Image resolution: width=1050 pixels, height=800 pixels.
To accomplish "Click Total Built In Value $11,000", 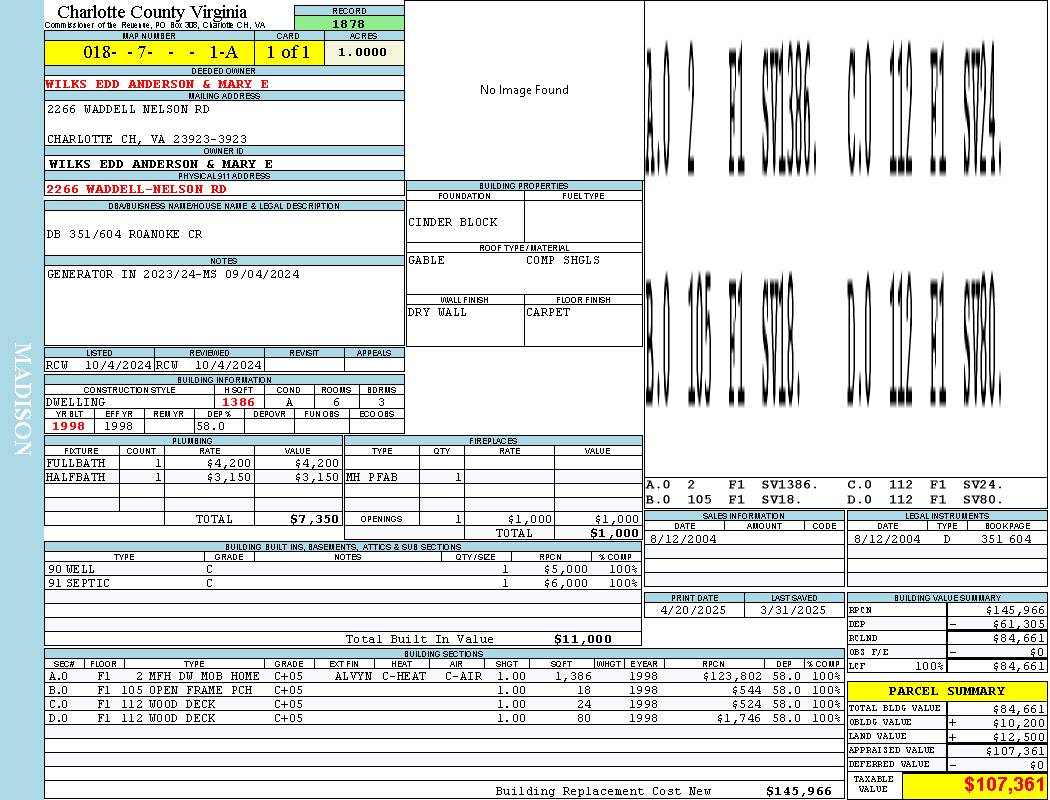I will click(x=583, y=639).
